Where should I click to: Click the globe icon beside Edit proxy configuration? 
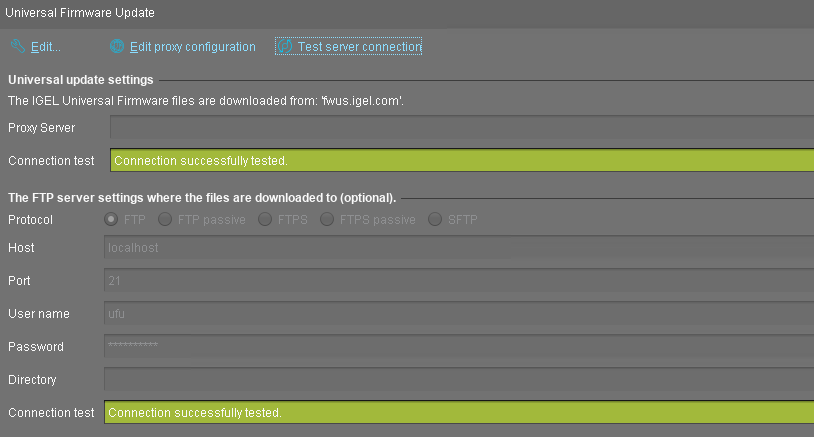tap(117, 46)
